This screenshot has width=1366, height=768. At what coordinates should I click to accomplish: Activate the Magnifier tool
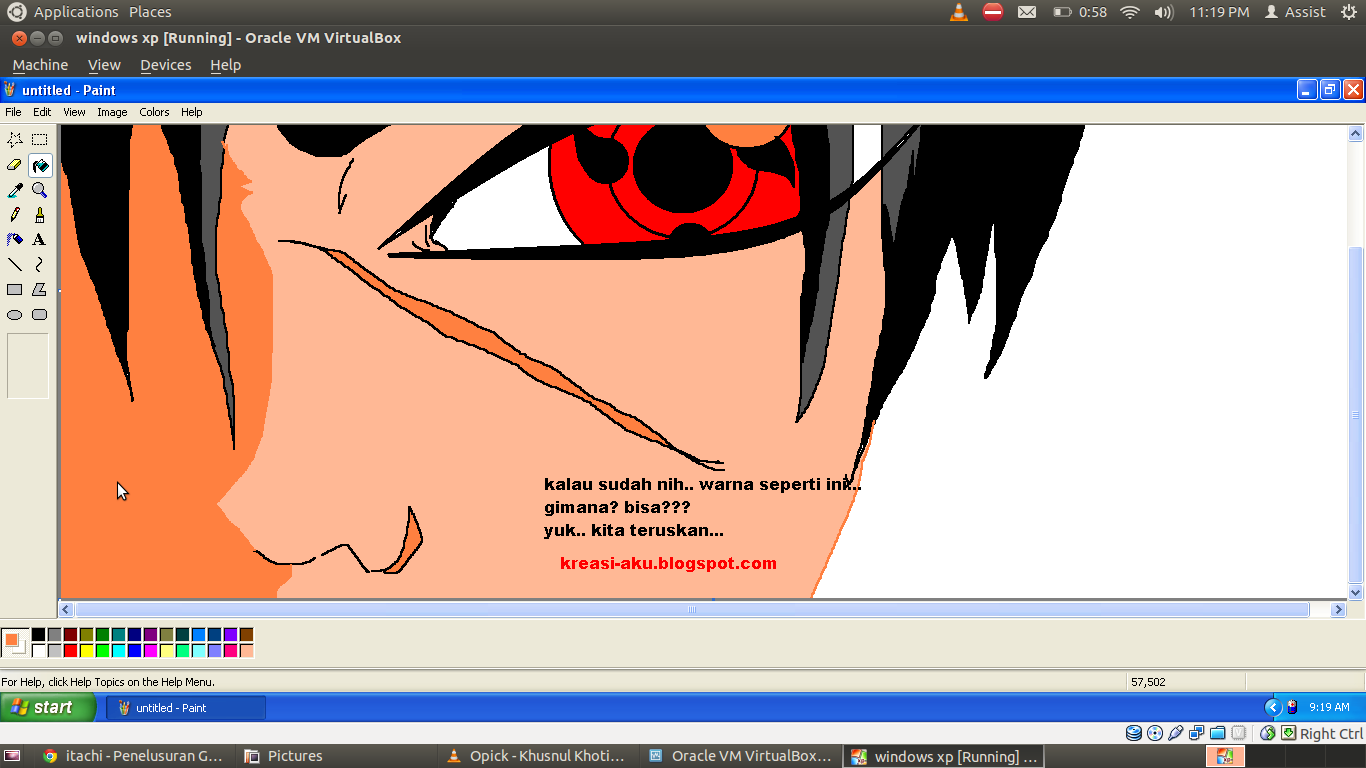(40, 190)
